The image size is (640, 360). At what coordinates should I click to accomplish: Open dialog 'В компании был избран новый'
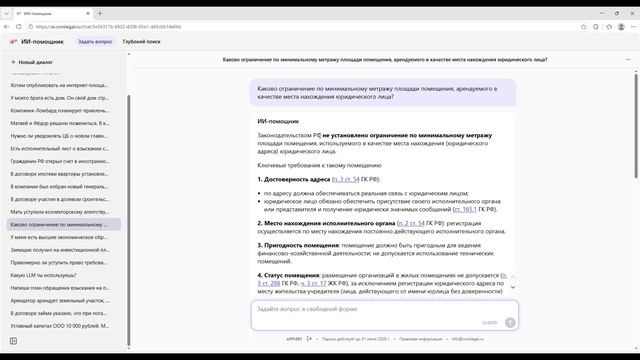[59, 187]
